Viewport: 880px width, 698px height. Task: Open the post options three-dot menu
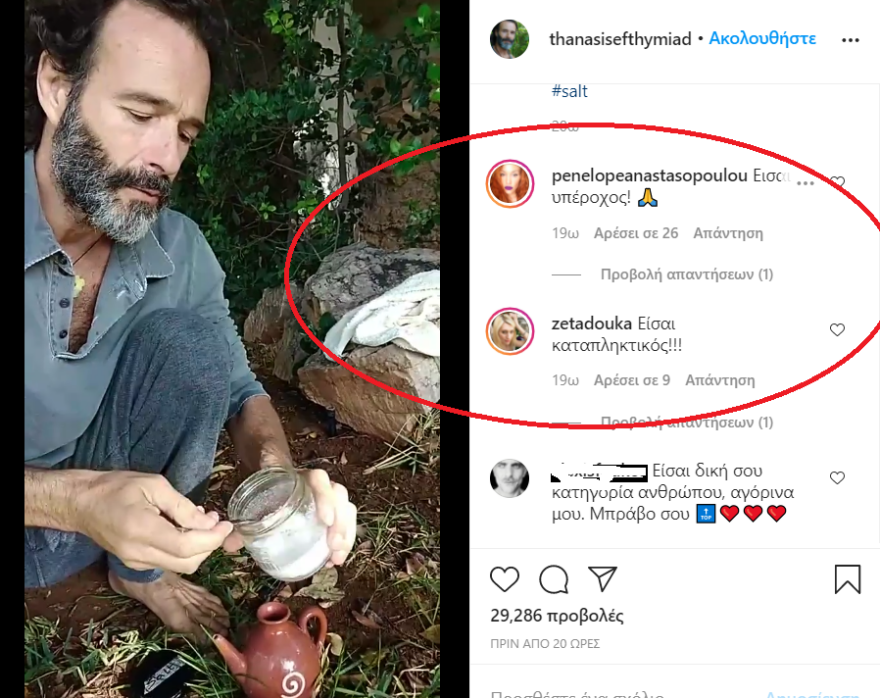[x=851, y=38]
